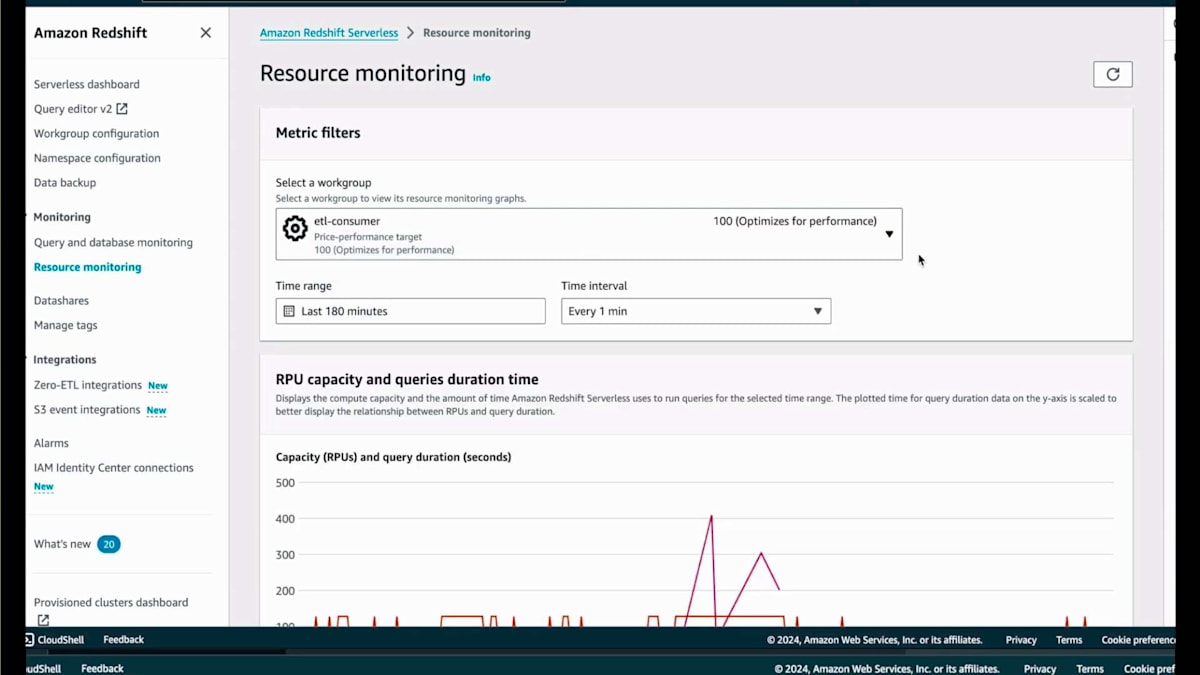Click the external link icon beside Query editor v2

pos(122,108)
